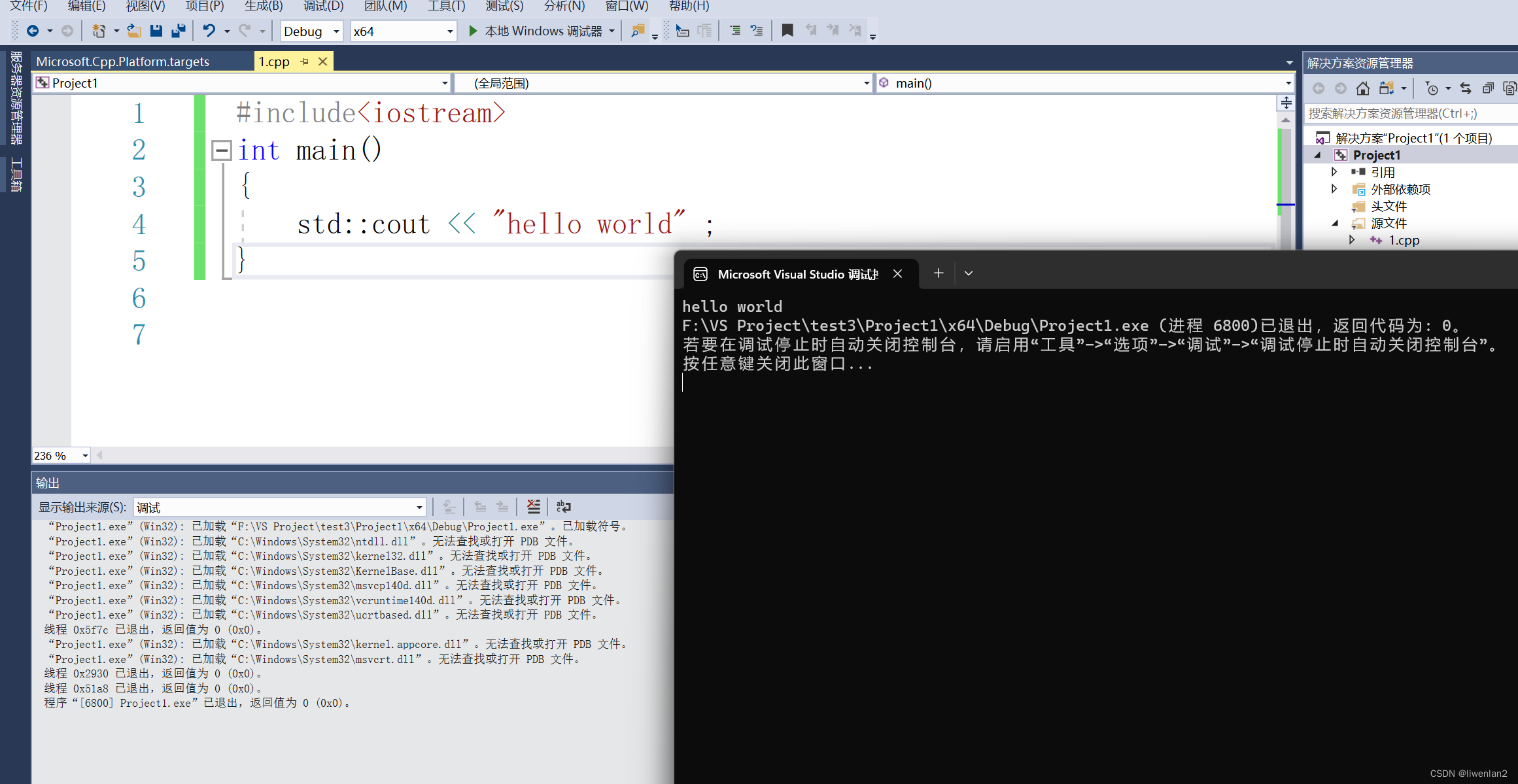Click Collapse All icon in Solution Explorer
1518x784 pixels.
tap(1488, 88)
